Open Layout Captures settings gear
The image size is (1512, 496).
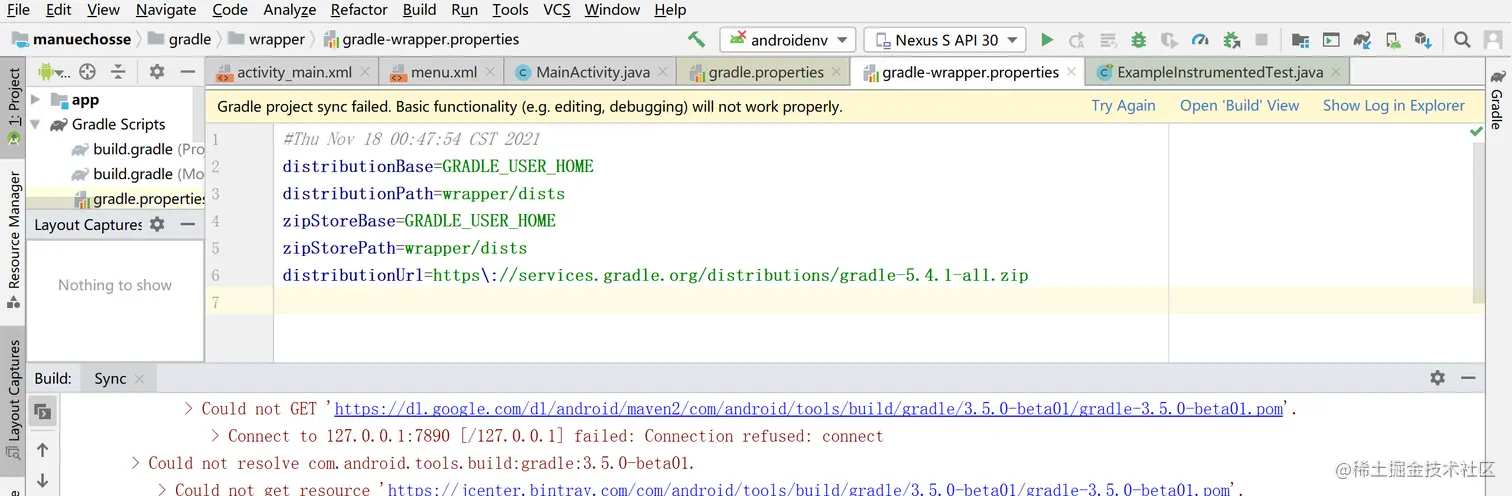click(x=157, y=225)
